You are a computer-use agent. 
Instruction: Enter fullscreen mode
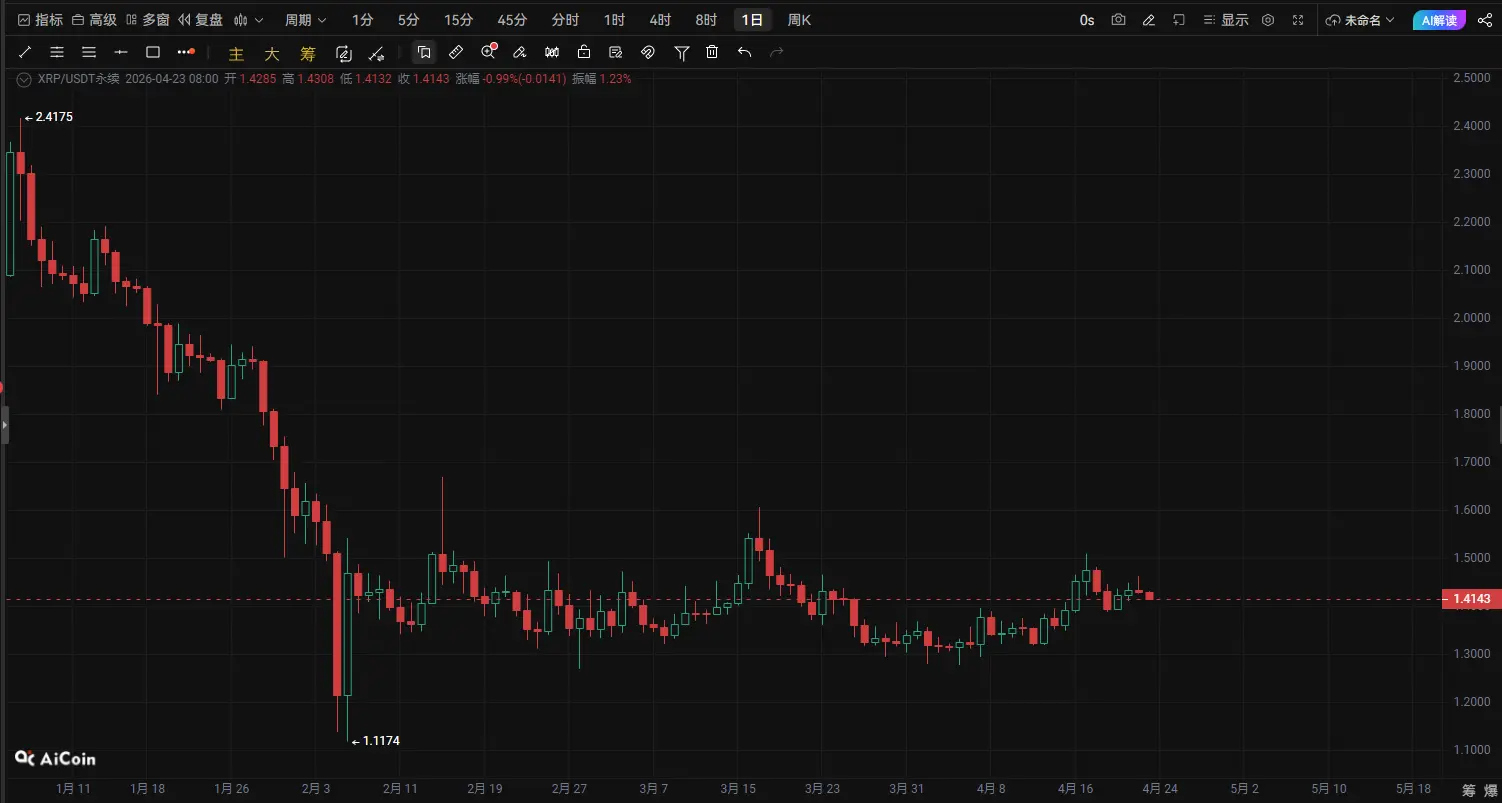[1298, 20]
